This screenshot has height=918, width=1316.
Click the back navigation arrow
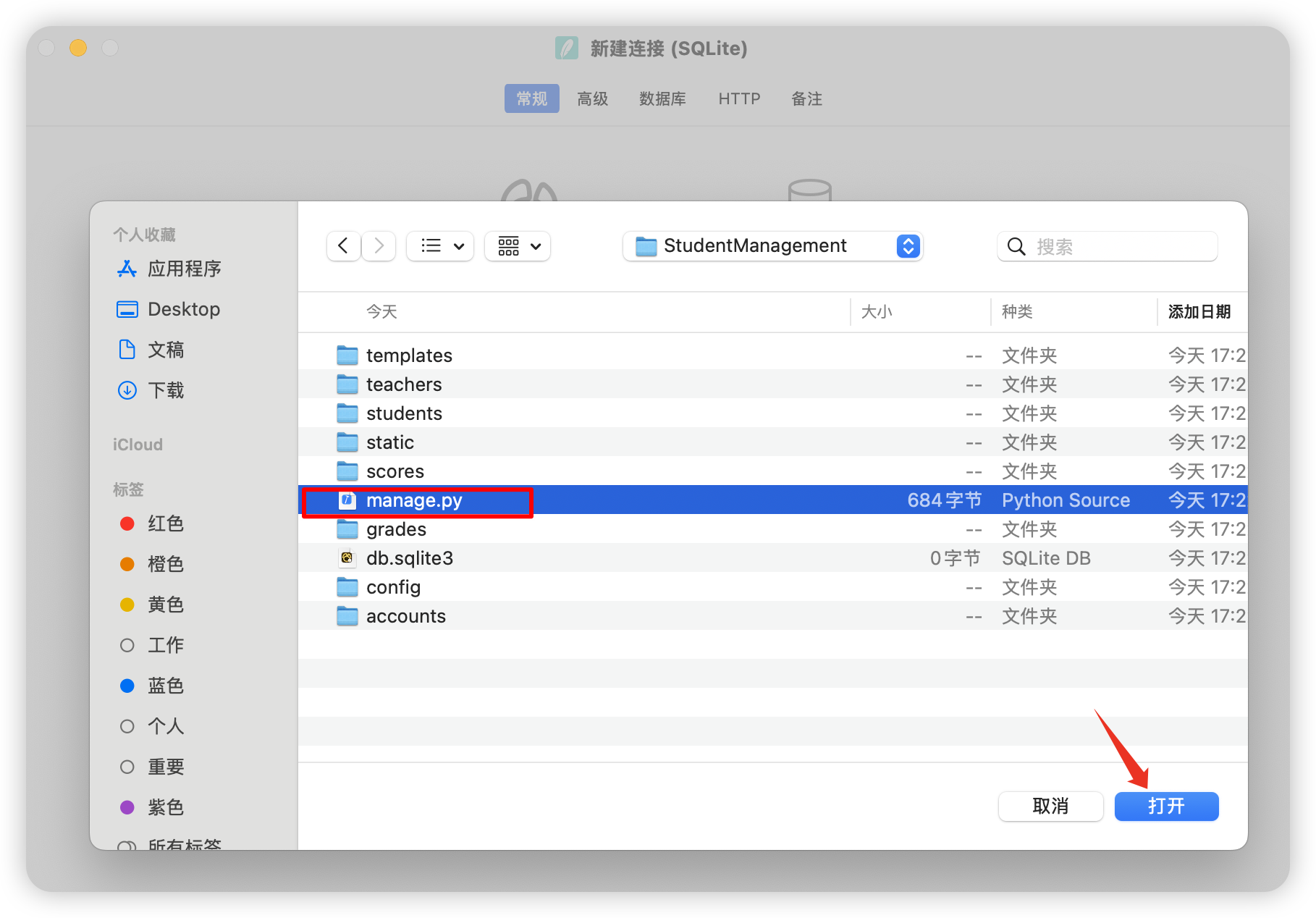(343, 246)
